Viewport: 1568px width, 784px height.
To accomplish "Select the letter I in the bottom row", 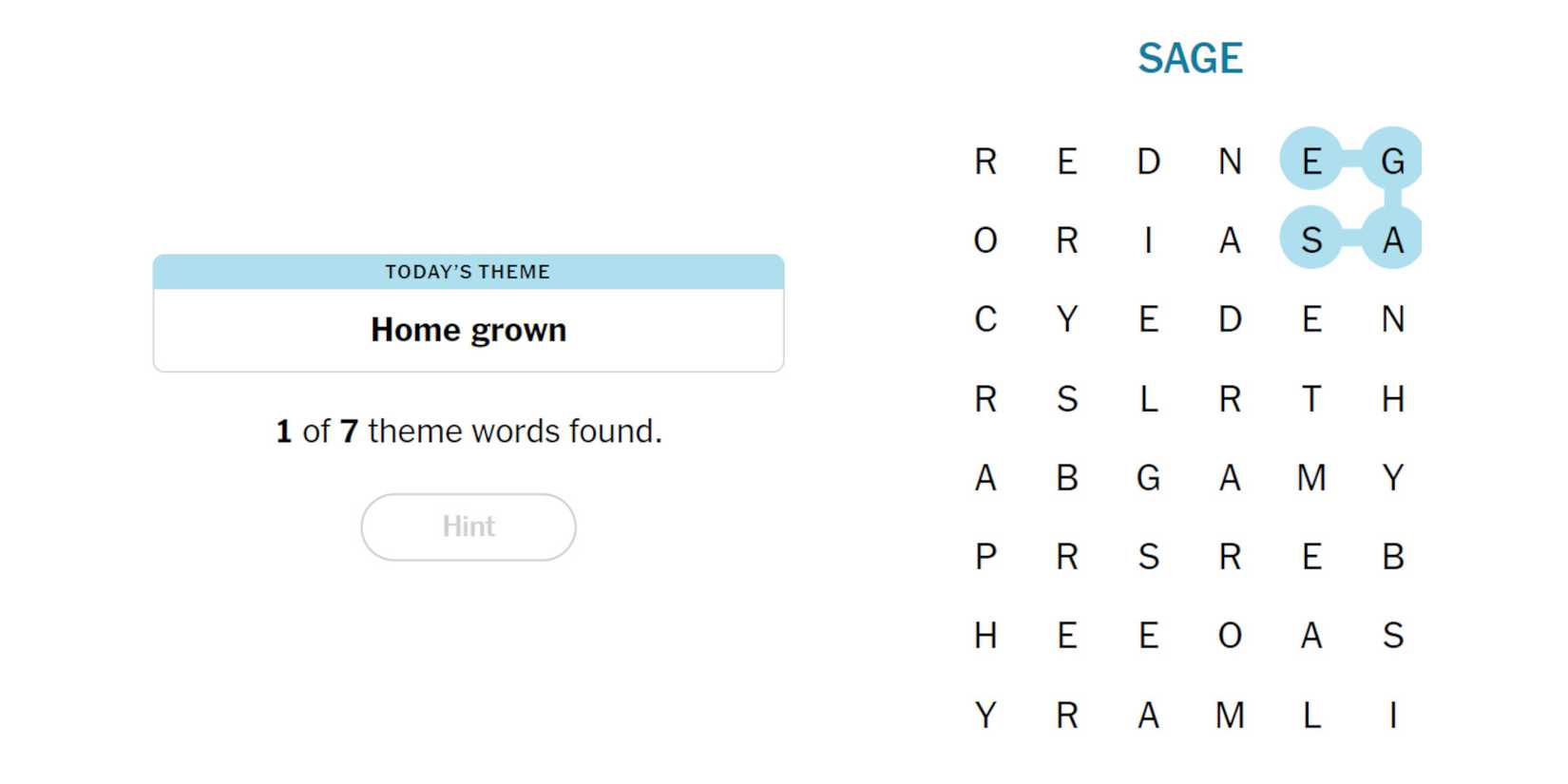I will tap(1392, 715).
